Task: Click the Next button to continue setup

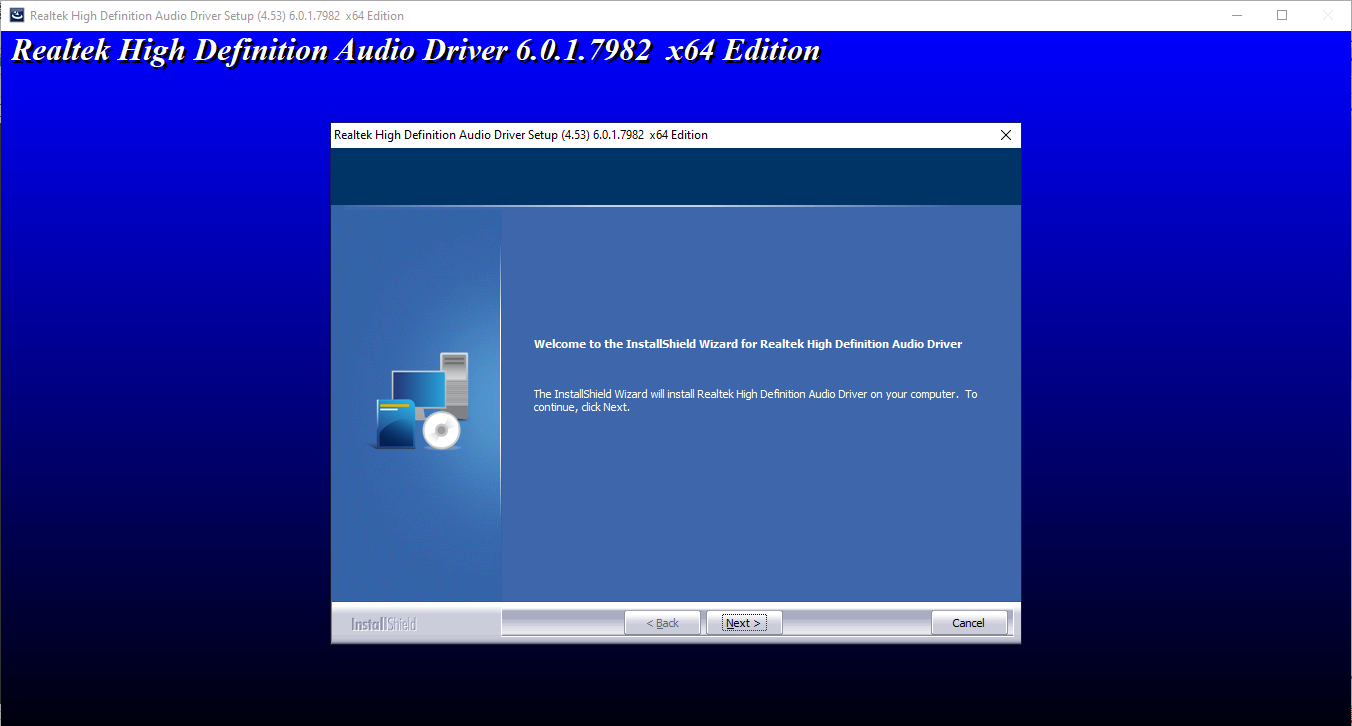Action: (743, 623)
